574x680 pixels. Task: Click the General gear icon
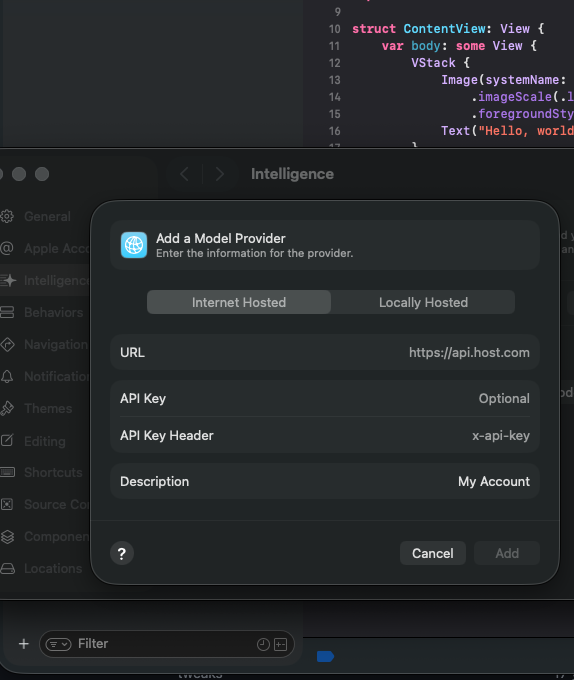[7, 216]
